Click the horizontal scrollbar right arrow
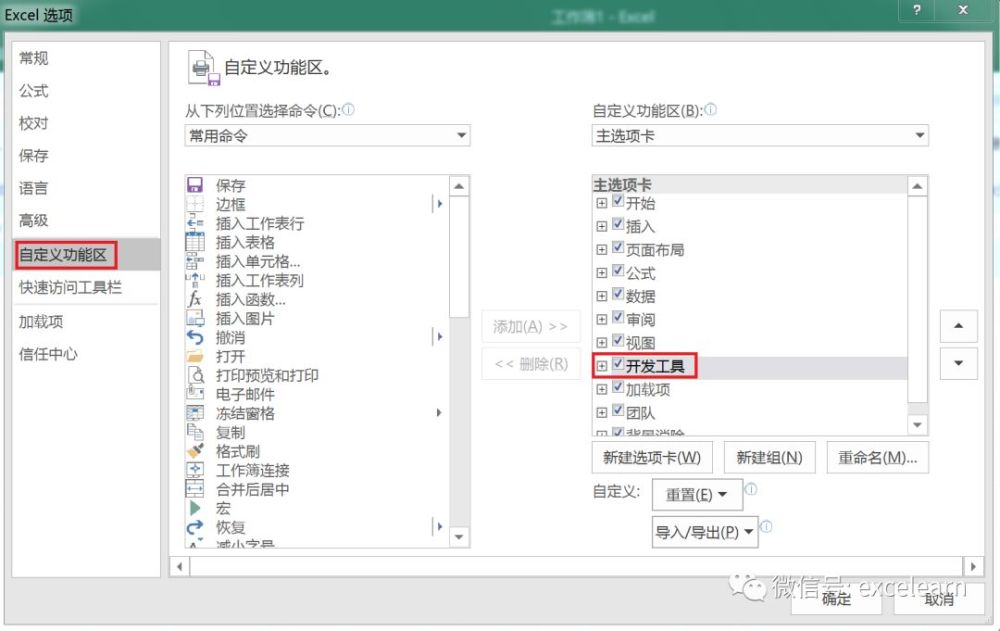 (973, 566)
